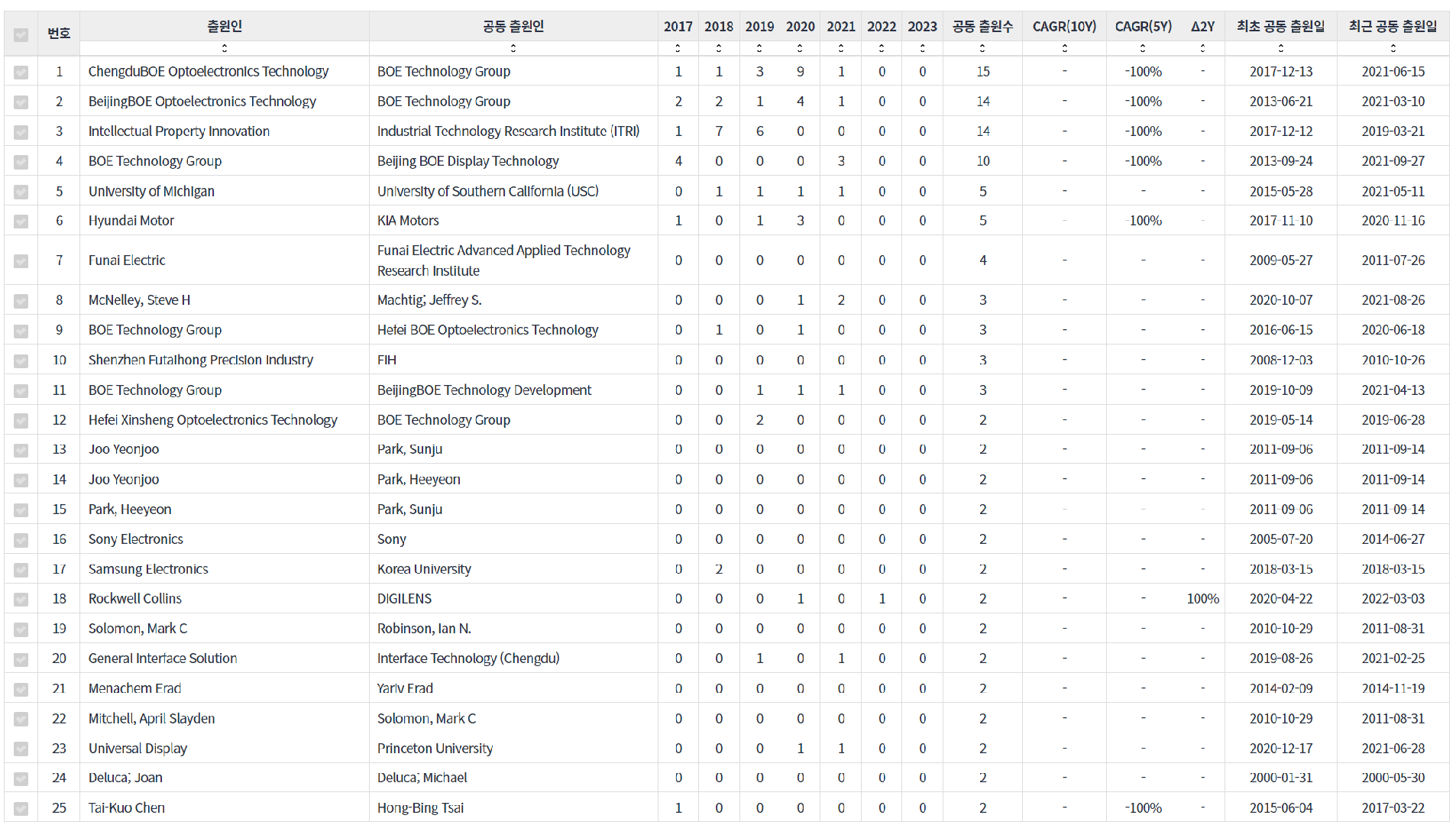The image size is (1456, 825).
Task: Sort by CAGR(10Y) column arrows
Action: click(1065, 48)
